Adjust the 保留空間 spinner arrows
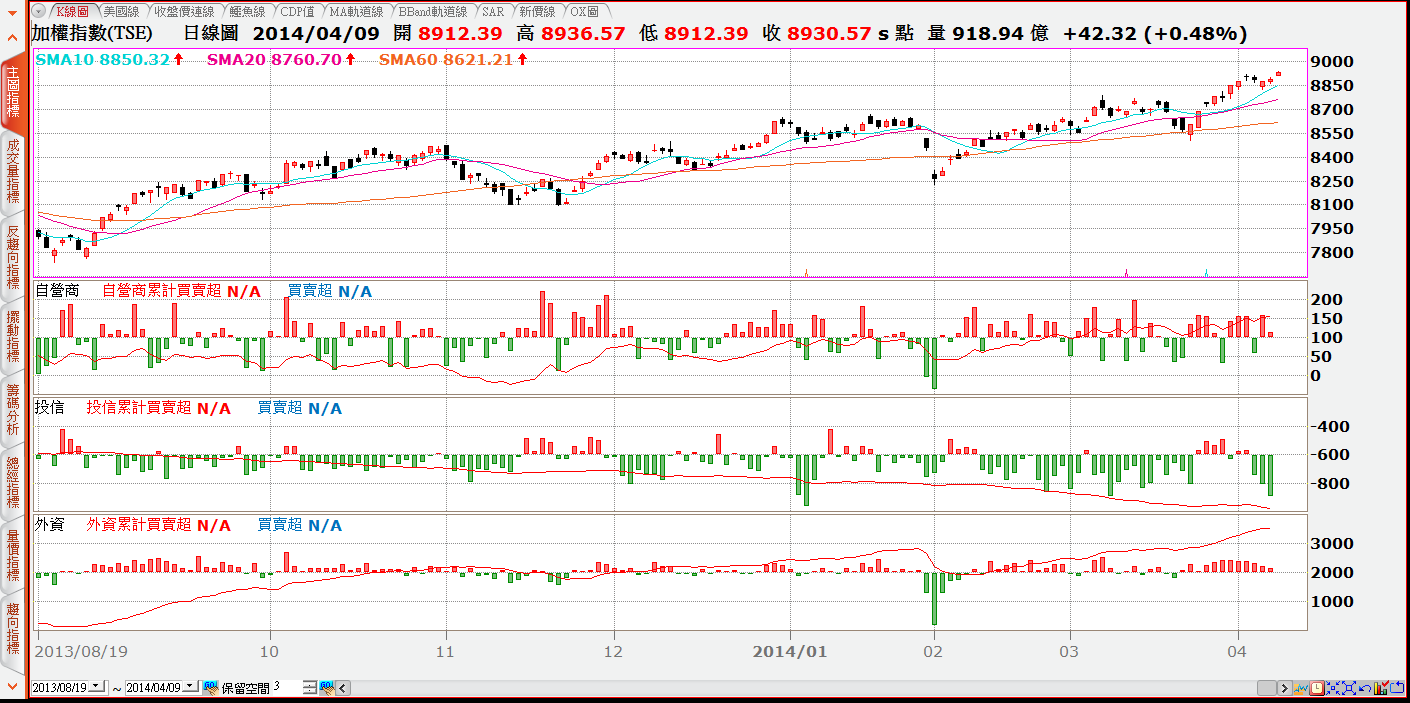This screenshot has width=1410, height=703. (309, 687)
